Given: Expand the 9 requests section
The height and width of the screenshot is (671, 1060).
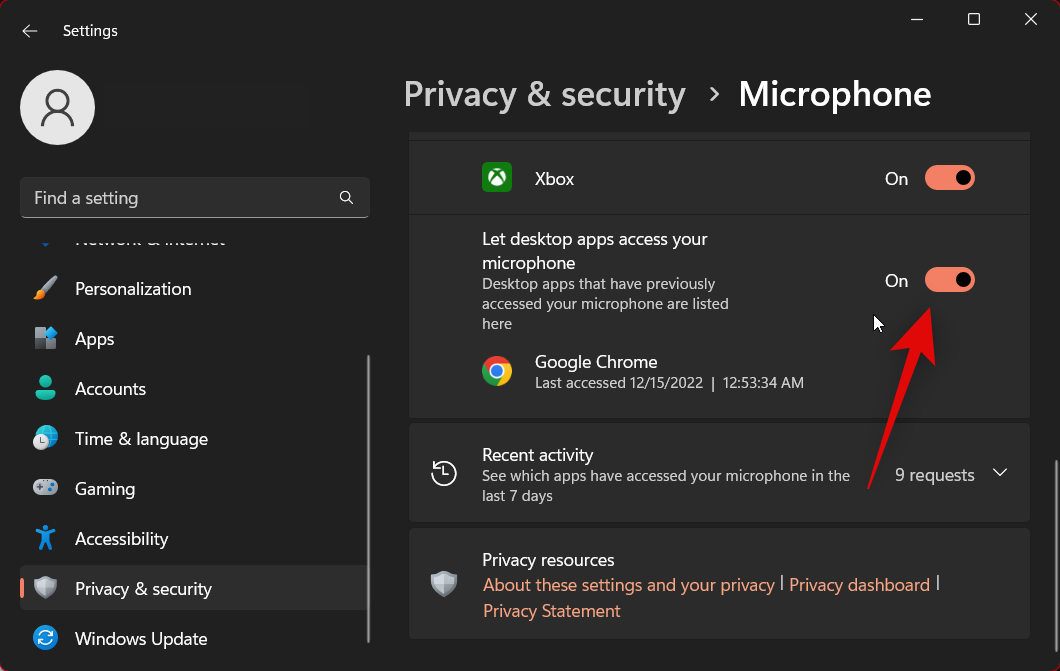Looking at the screenshot, I should [x=934, y=475].
